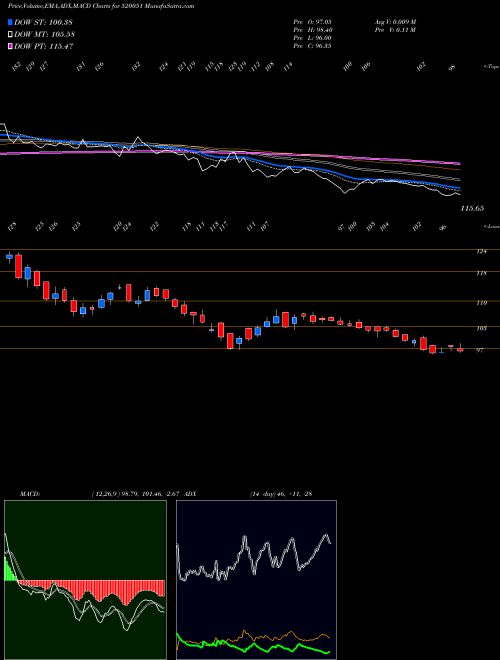Click the 97 label on the candlestick price axis

[479, 350]
